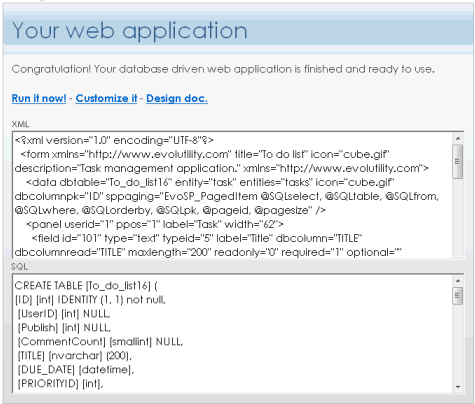Click inside the SQL text area
Image resolution: width=475 pixels, height=404 pixels.
point(233,333)
